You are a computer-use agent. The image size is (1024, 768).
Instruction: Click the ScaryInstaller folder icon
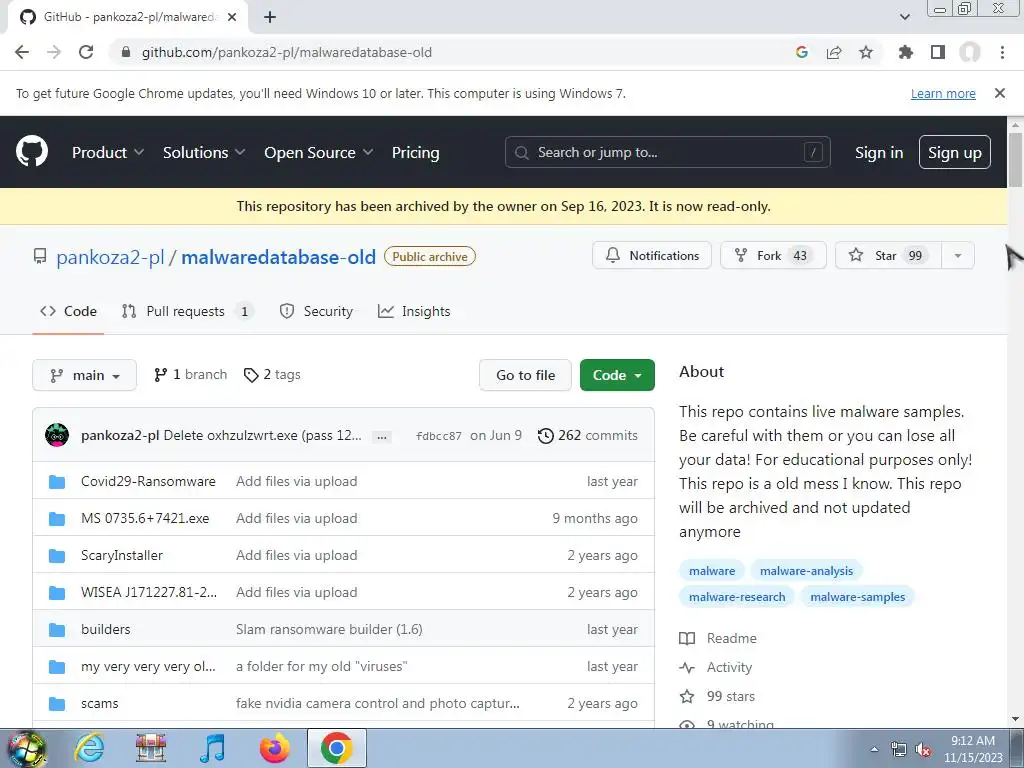(57, 556)
